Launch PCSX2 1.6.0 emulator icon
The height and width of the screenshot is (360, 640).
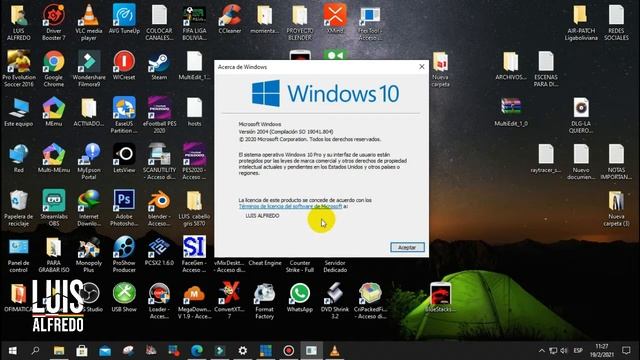[159, 251]
